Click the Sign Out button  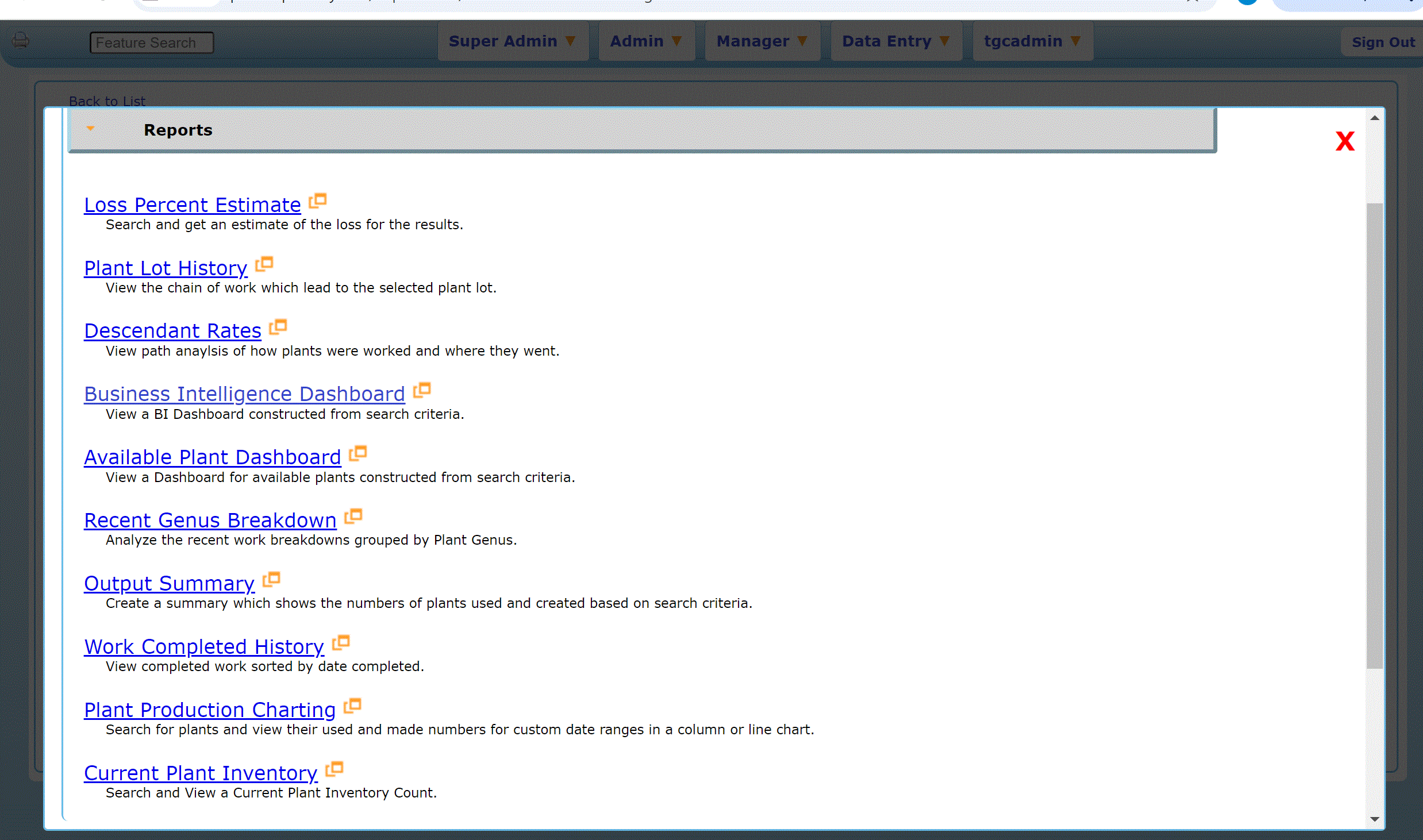click(1383, 43)
